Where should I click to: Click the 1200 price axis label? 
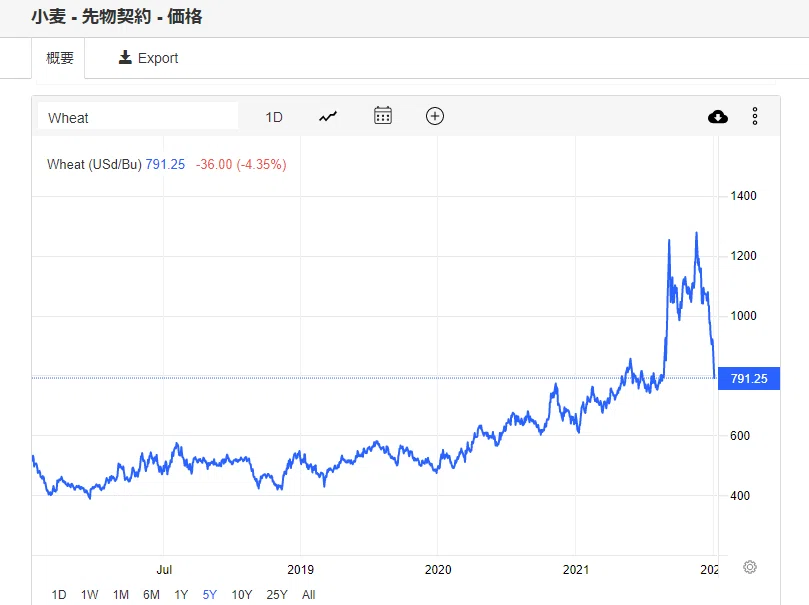743,256
